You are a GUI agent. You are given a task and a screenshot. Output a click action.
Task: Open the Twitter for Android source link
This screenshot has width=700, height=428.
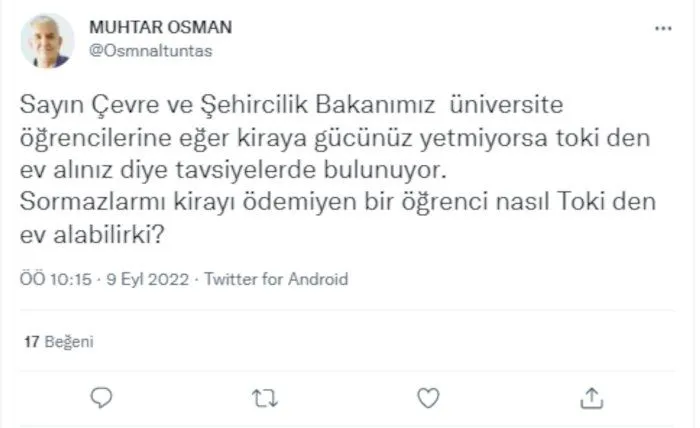276,279
